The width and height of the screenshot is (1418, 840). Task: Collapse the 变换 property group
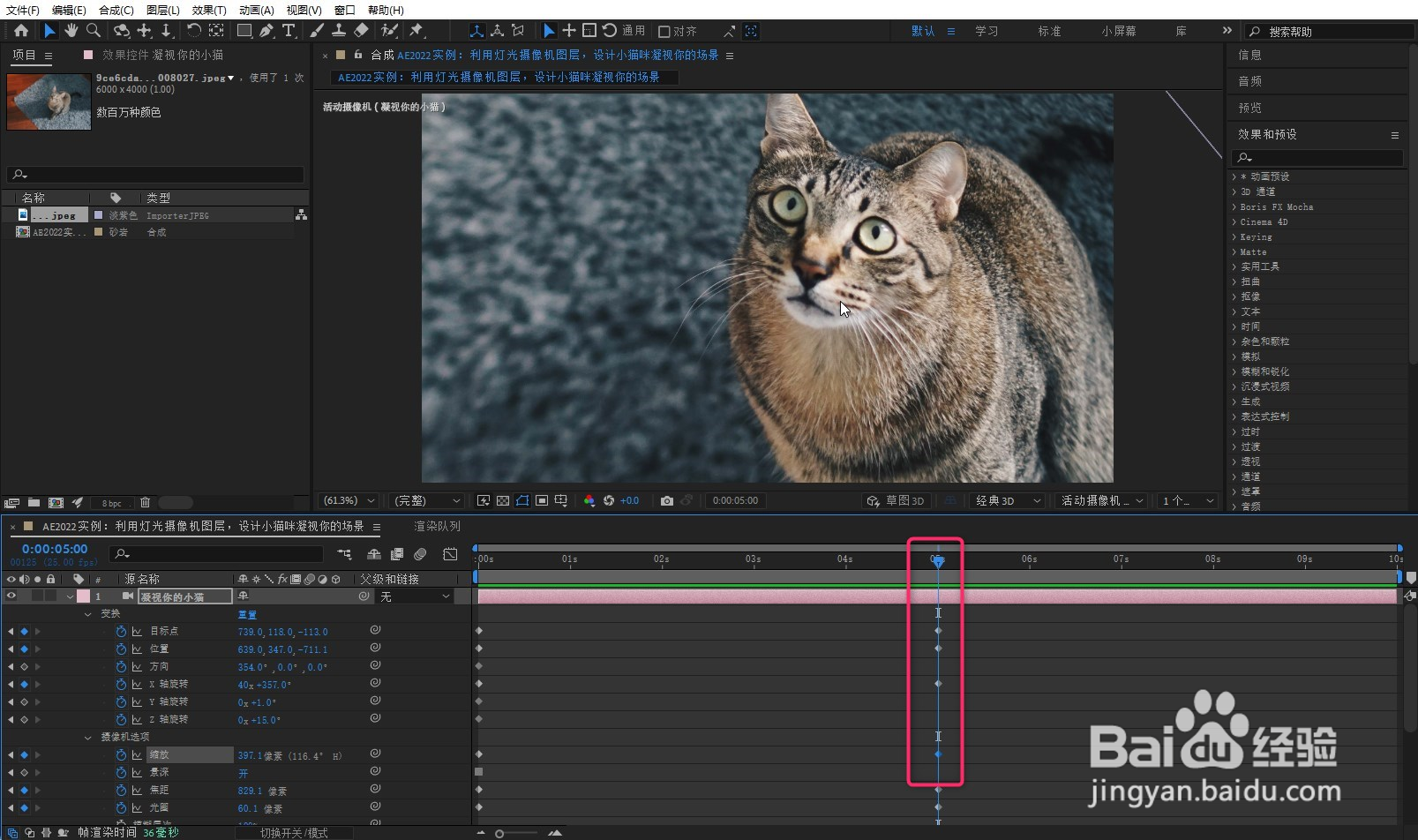87,614
